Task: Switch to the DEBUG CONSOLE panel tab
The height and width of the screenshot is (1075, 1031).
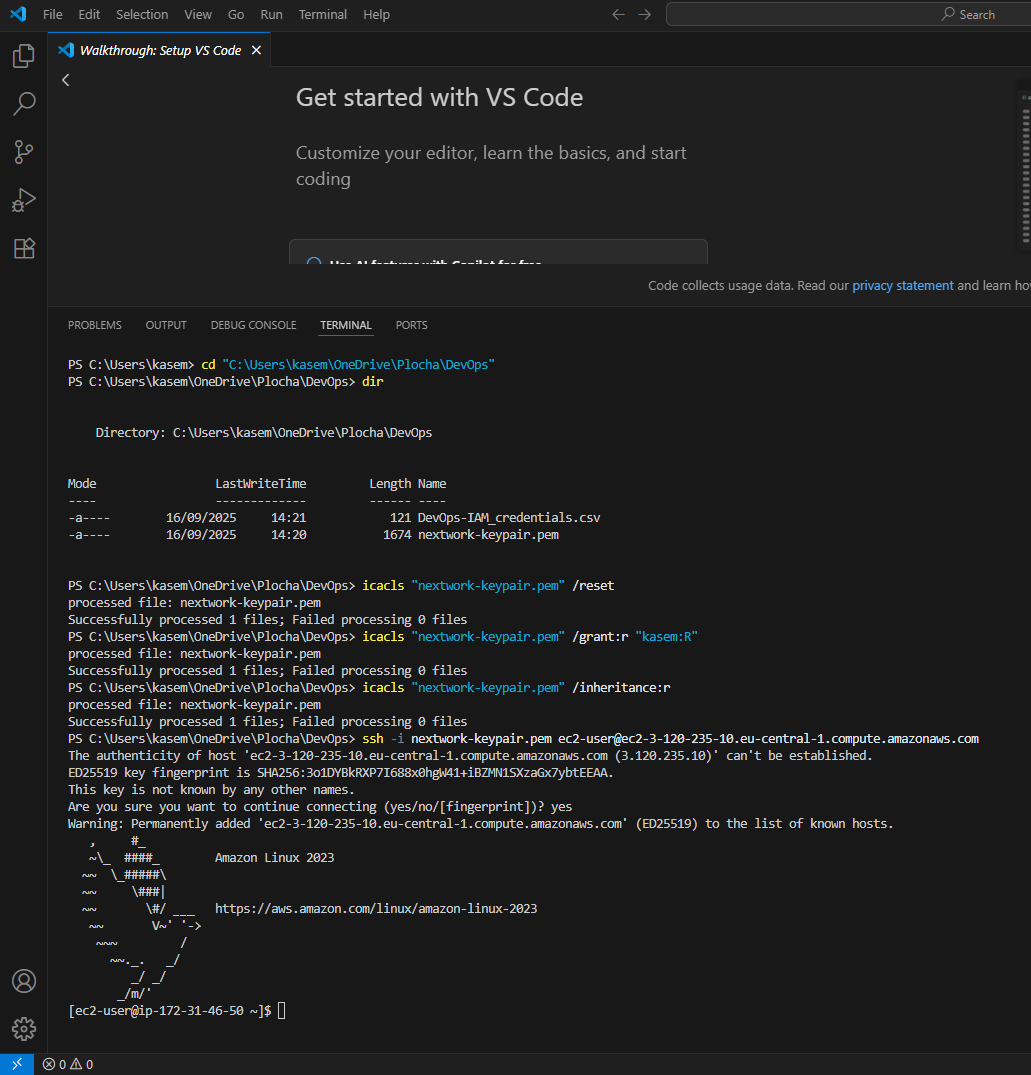Action: (x=254, y=325)
